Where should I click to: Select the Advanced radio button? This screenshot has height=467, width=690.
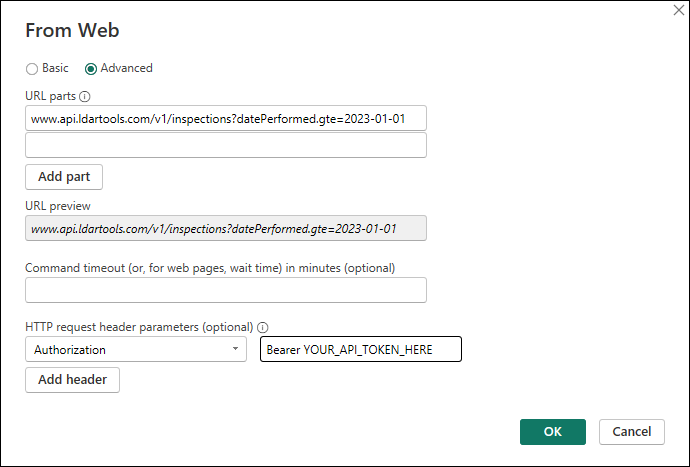coord(91,68)
